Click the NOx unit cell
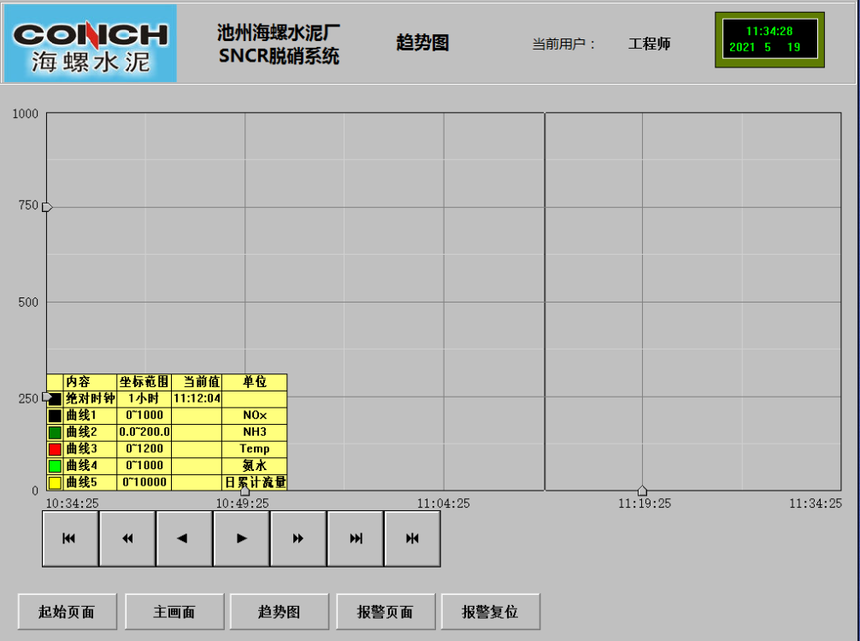Image resolution: width=860 pixels, height=641 pixels. (x=254, y=415)
